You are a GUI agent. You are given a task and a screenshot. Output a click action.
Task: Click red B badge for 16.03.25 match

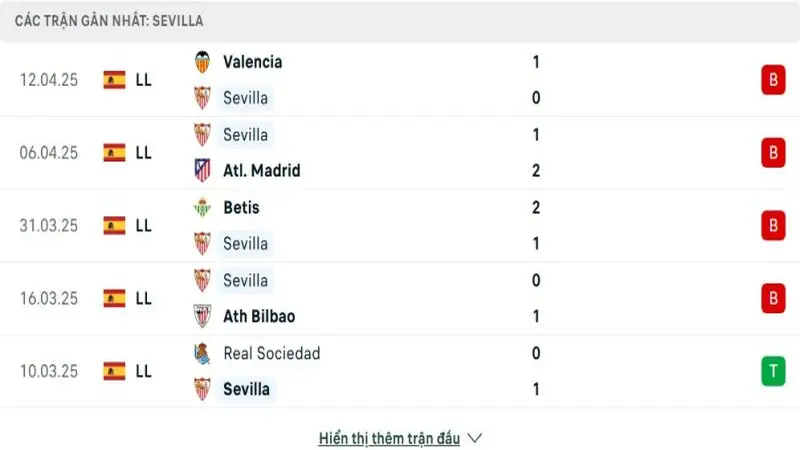(773, 298)
